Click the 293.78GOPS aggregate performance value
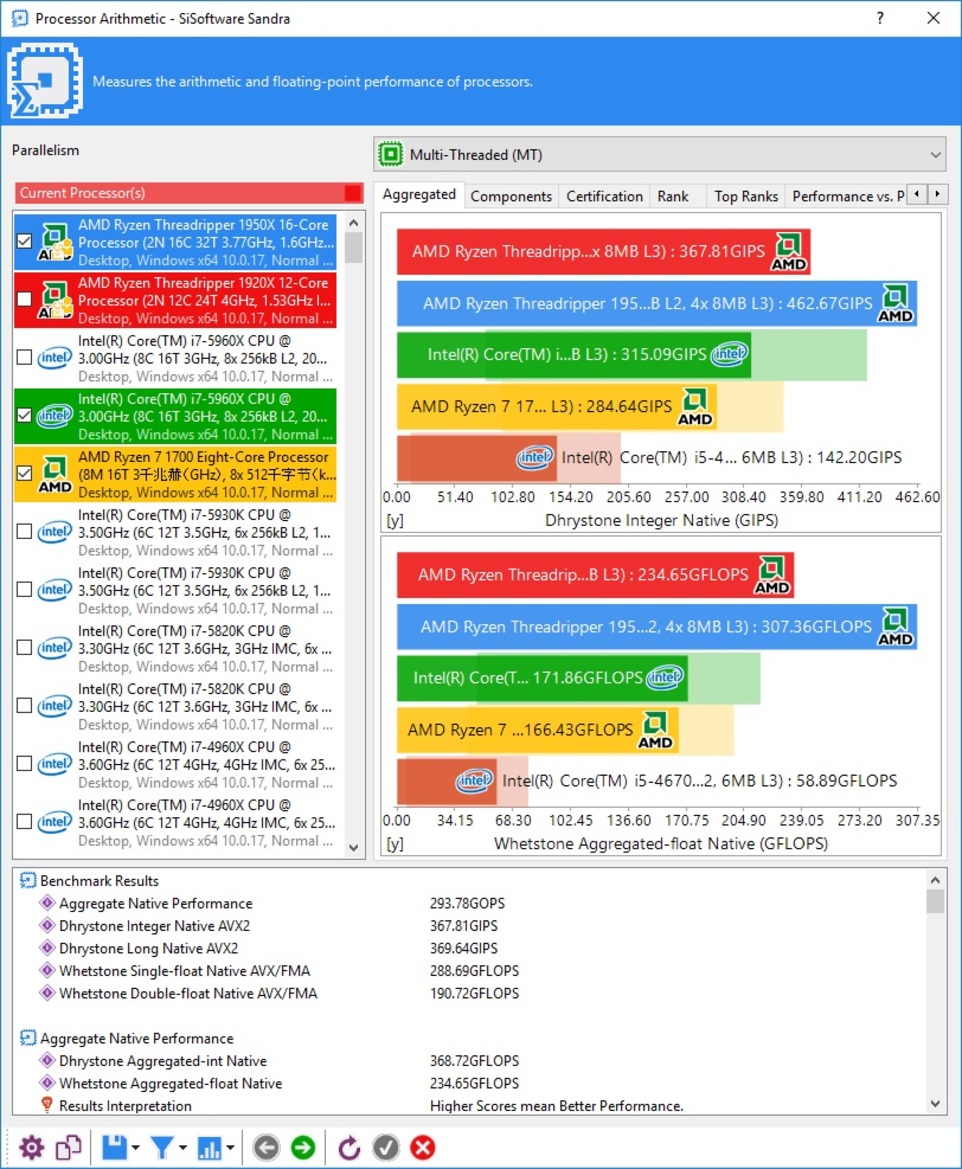962x1169 pixels. (467, 904)
